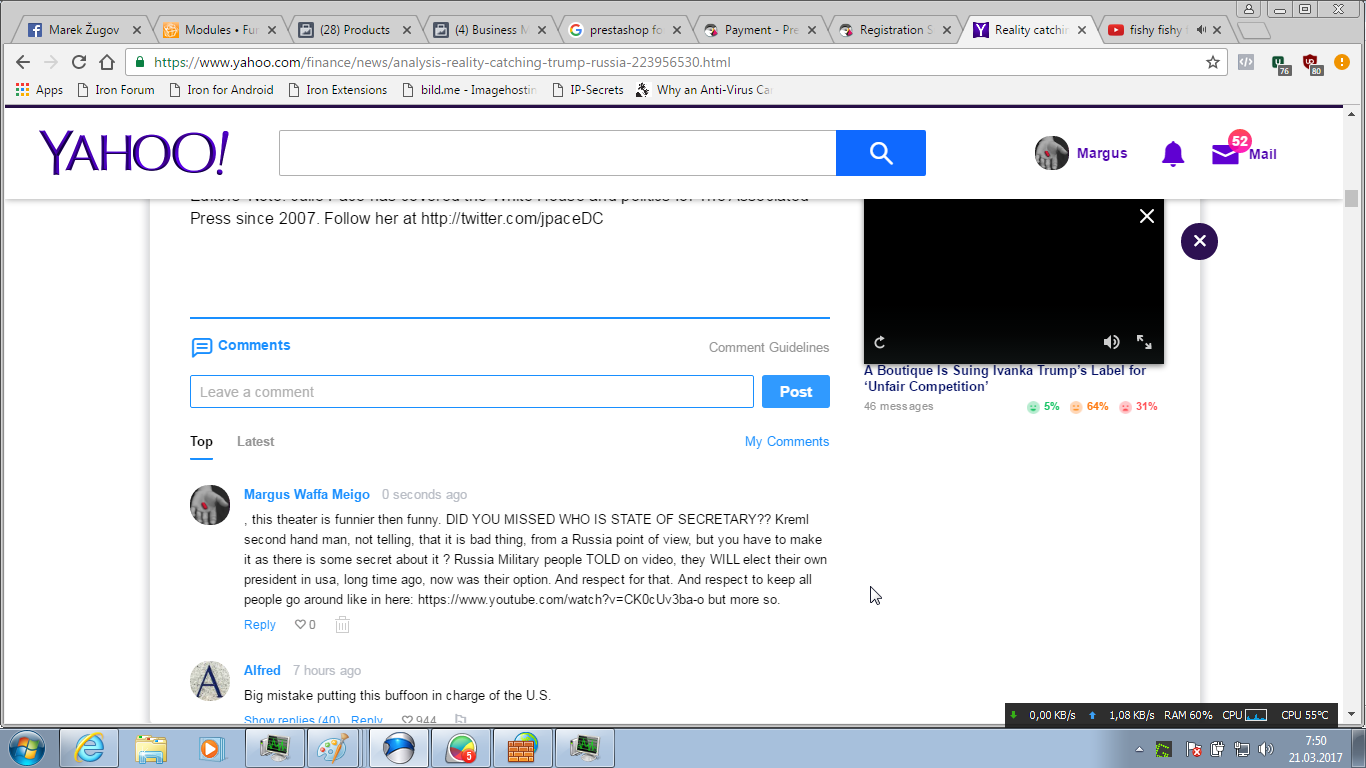Open the IP-Secrets bookmark
This screenshot has height=768, width=1366.
587,90
